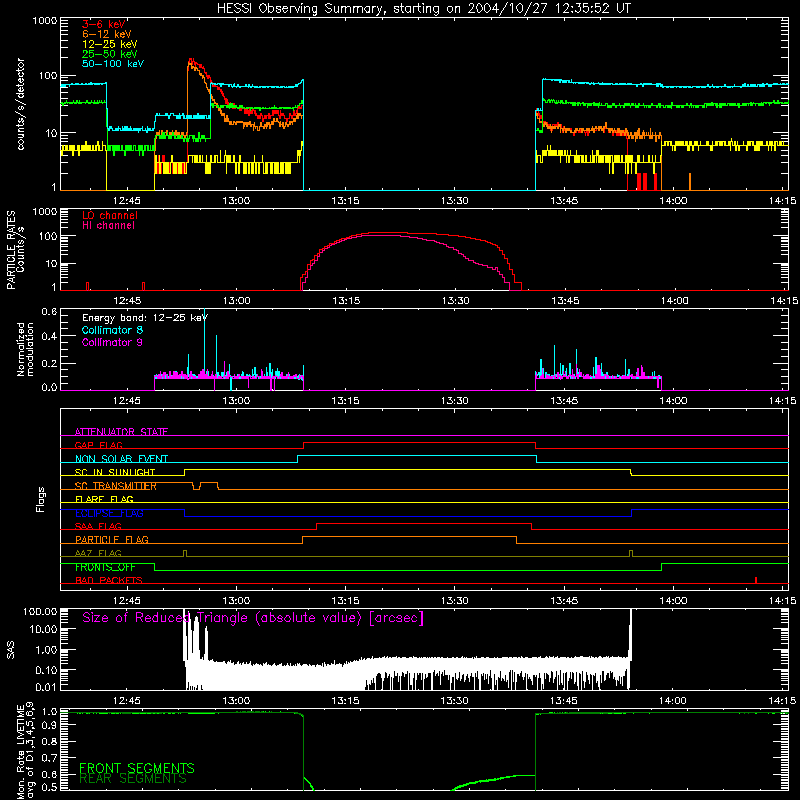
Task: Select the 12-25 keV legend label
Action: [110, 44]
